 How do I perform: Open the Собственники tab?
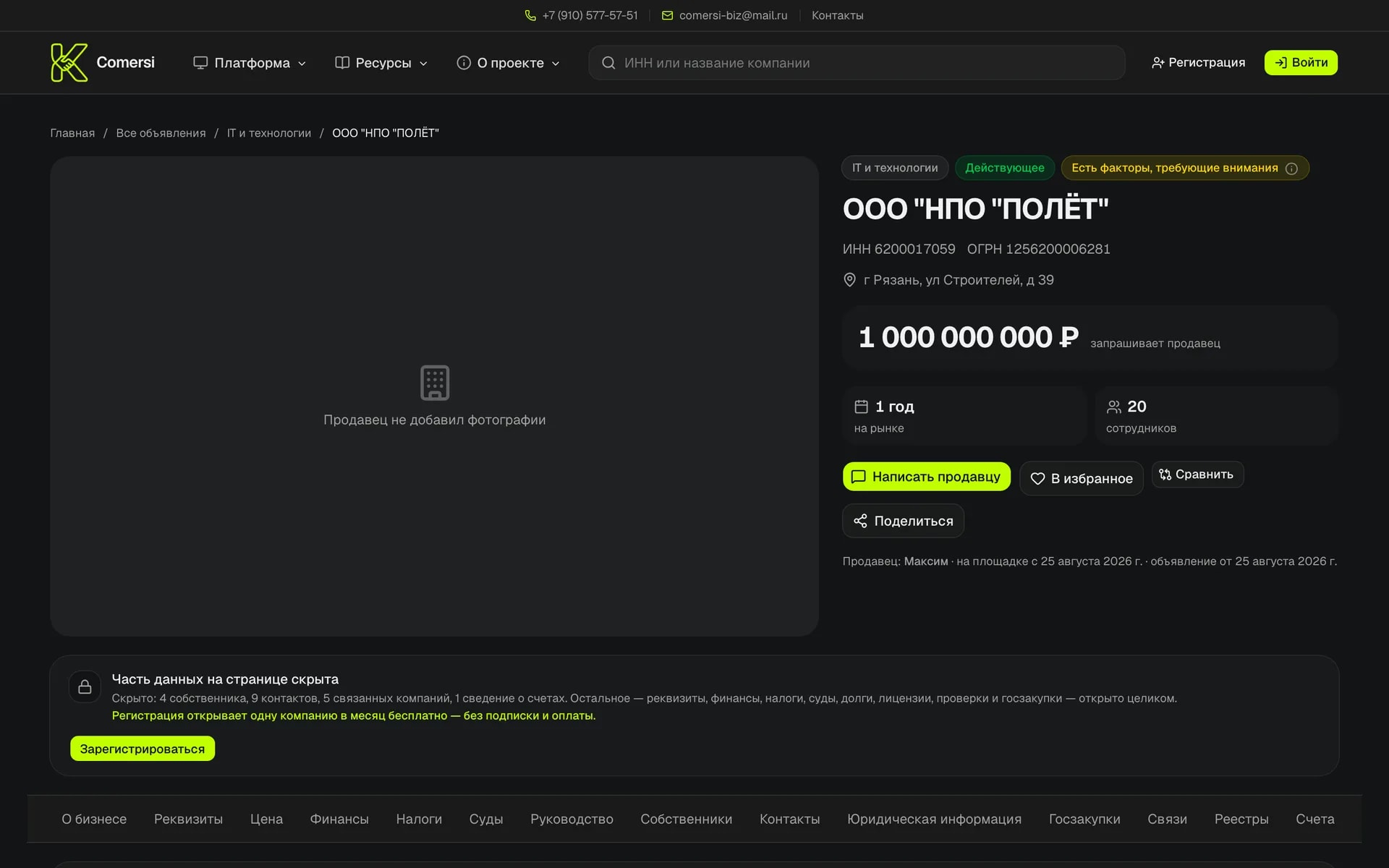(x=686, y=819)
